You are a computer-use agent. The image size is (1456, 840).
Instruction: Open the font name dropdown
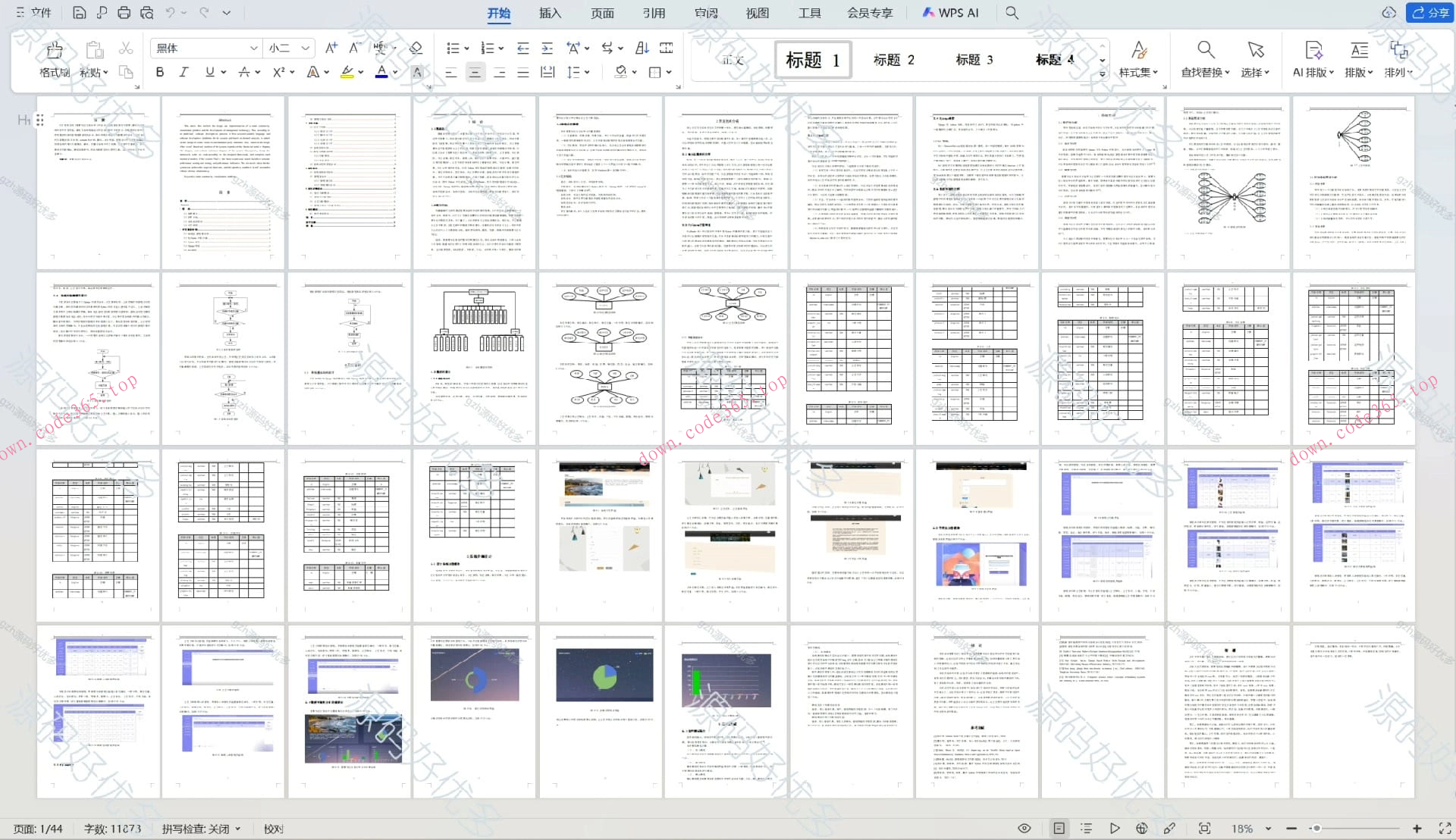253,48
